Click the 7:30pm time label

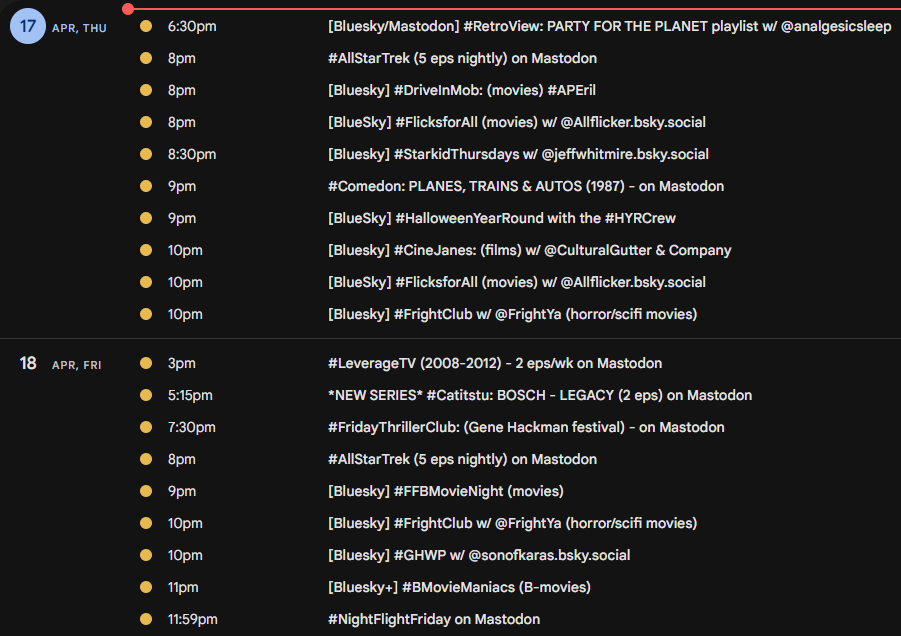coord(191,427)
